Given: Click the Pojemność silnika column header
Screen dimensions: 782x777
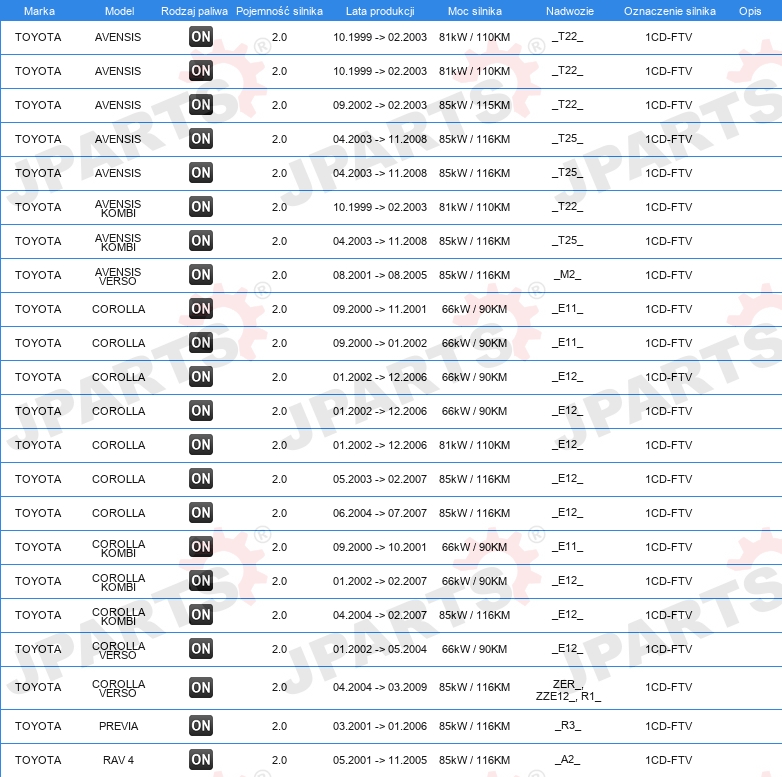Looking at the screenshot, I should (279, 11).
